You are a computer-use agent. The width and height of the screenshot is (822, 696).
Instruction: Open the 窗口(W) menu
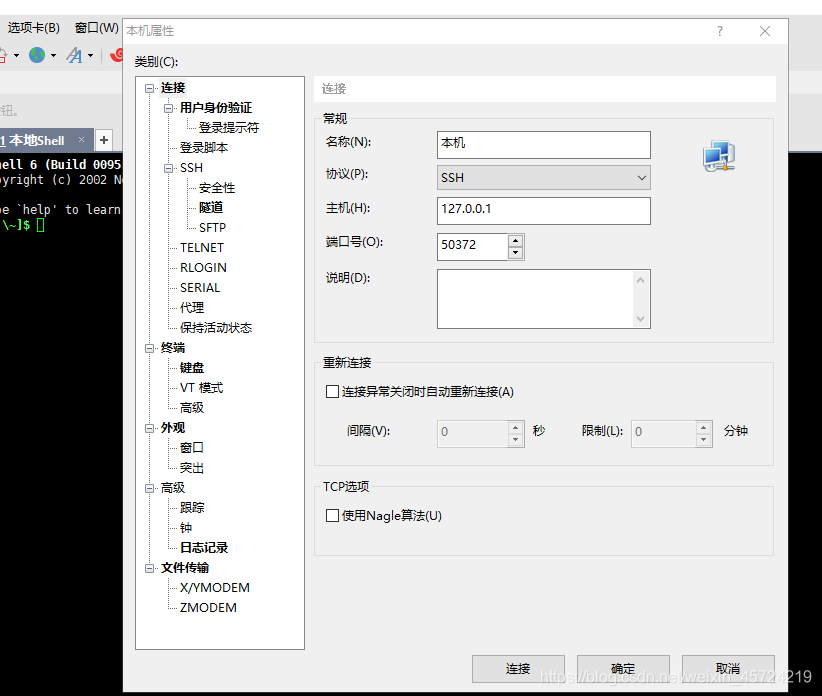tap(97, 27)
